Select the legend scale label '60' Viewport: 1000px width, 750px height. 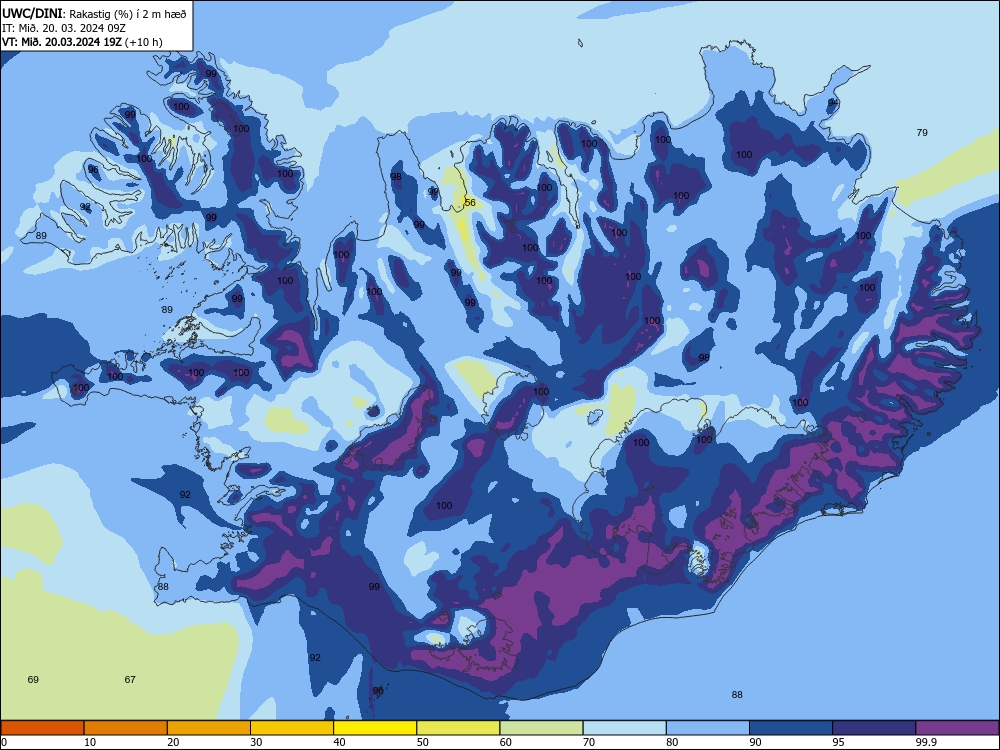point(506,742)
